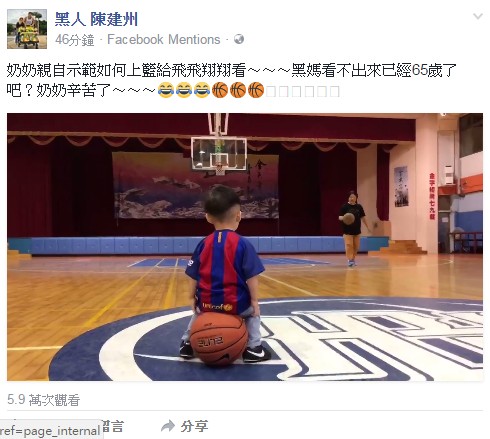This screenshot has width=490, height=439.
Task: Click the basketball hoop backboard in video
Action: point(219,154)
